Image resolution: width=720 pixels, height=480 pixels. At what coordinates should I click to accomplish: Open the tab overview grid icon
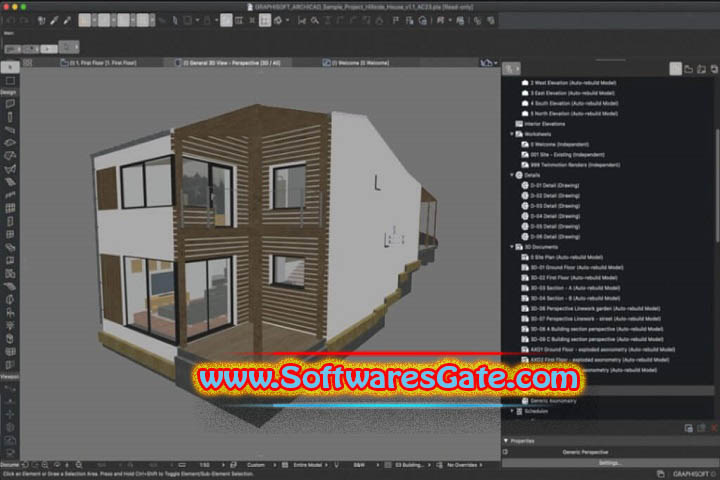[28, 62]
